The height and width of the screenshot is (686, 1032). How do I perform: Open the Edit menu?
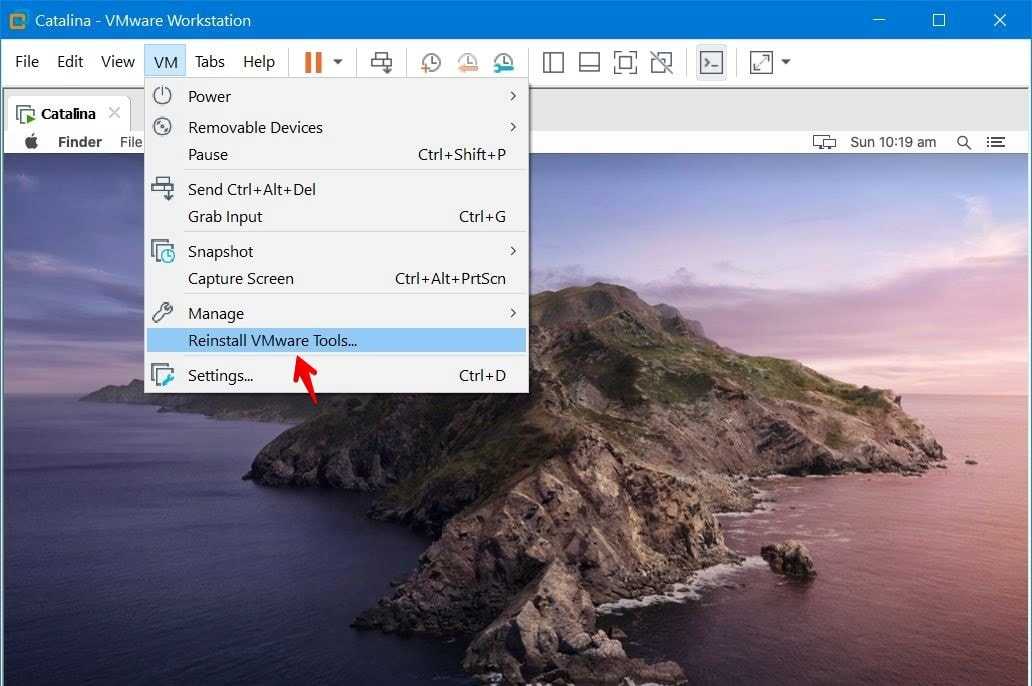coord(70,62)
